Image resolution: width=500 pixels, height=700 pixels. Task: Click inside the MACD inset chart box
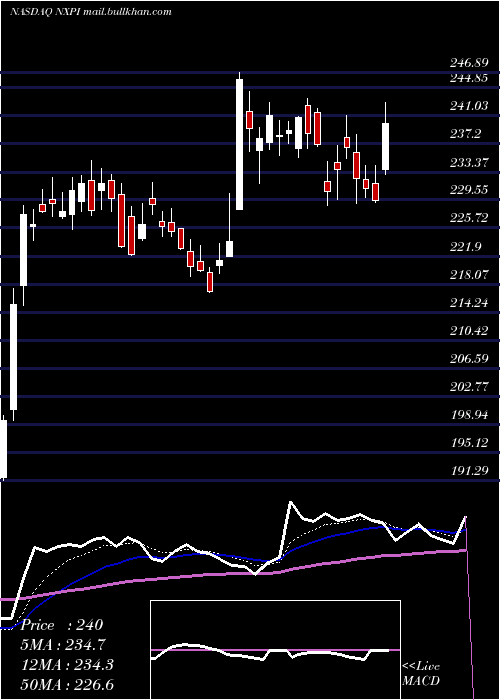pyautogui.click(x=275, y=650)
